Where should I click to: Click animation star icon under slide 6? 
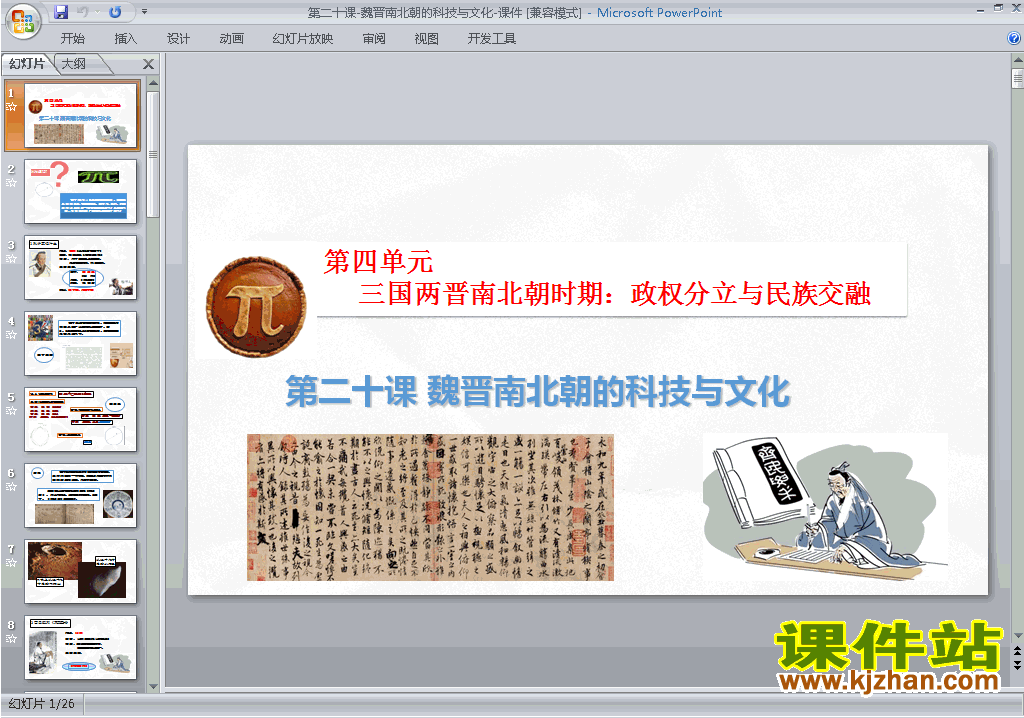(11, 487)
